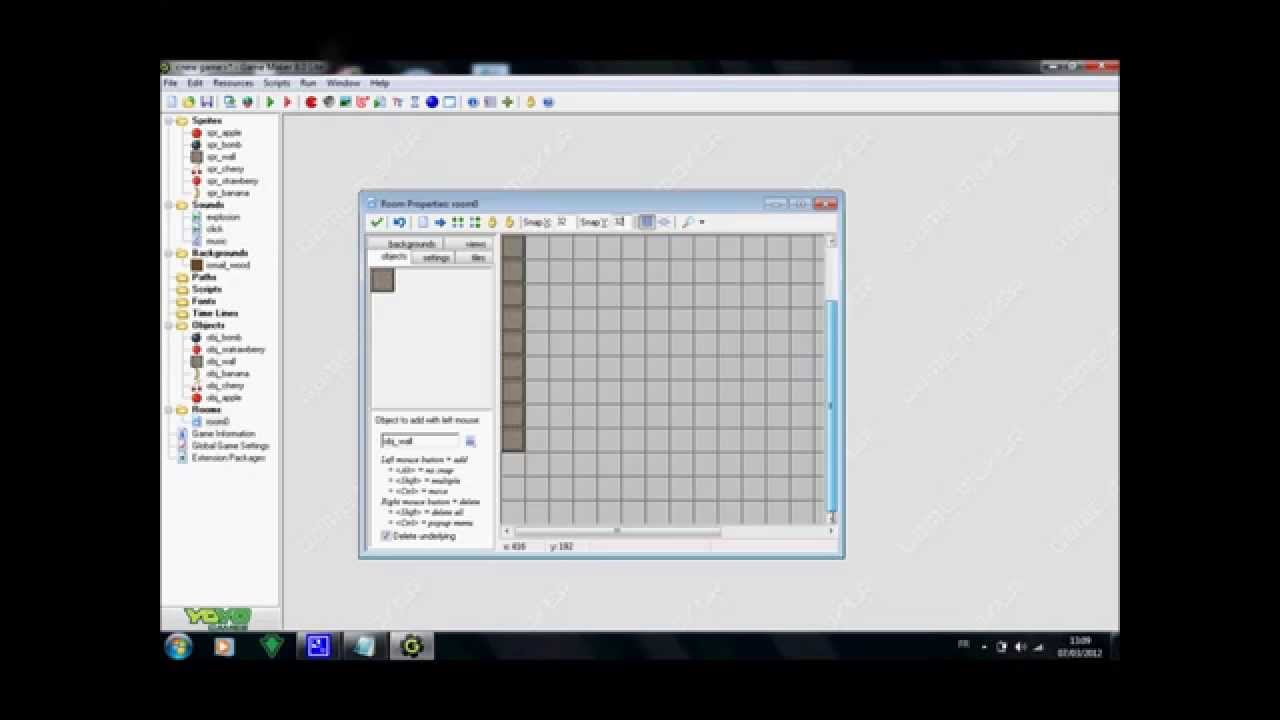Clear the room with the blank page icon

423,222
